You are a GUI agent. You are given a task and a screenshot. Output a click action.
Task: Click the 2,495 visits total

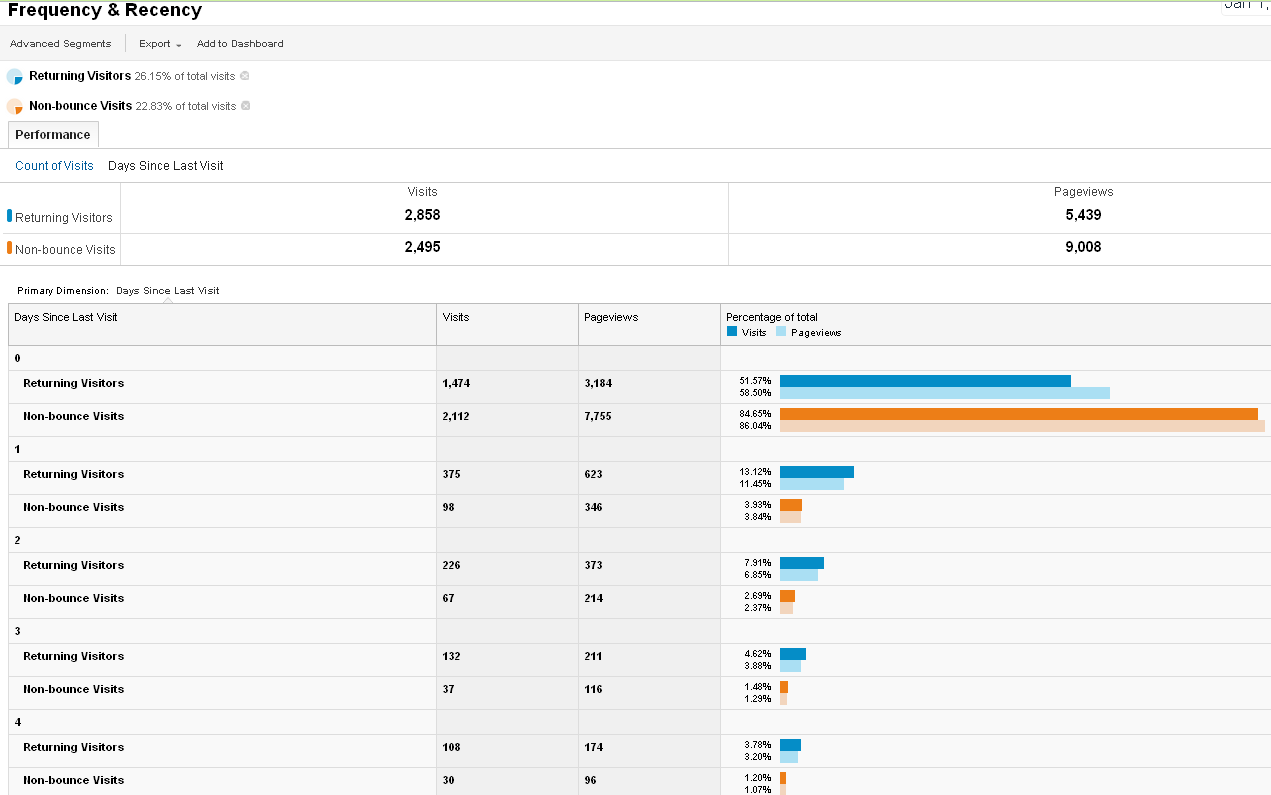pyautogui.click(x=422, y=247)
